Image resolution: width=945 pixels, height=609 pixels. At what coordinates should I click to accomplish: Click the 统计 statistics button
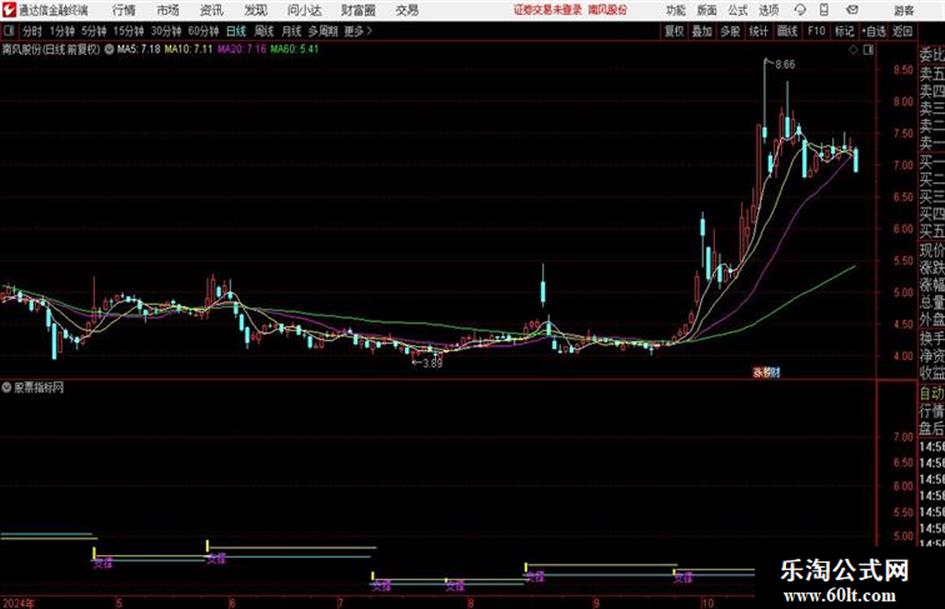tap(758, 31)
